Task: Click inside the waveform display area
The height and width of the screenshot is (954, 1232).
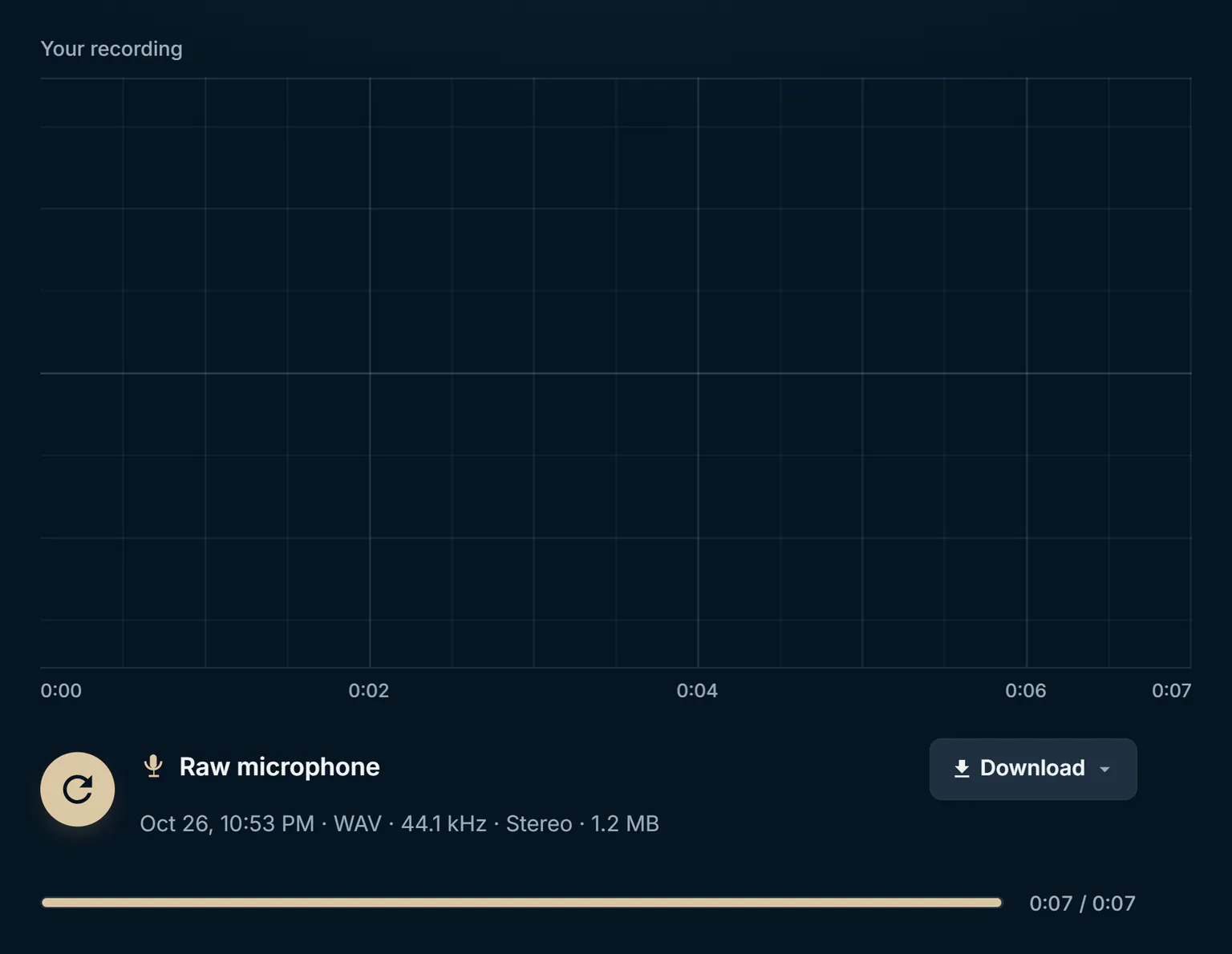Action: [x=616, y=373]
